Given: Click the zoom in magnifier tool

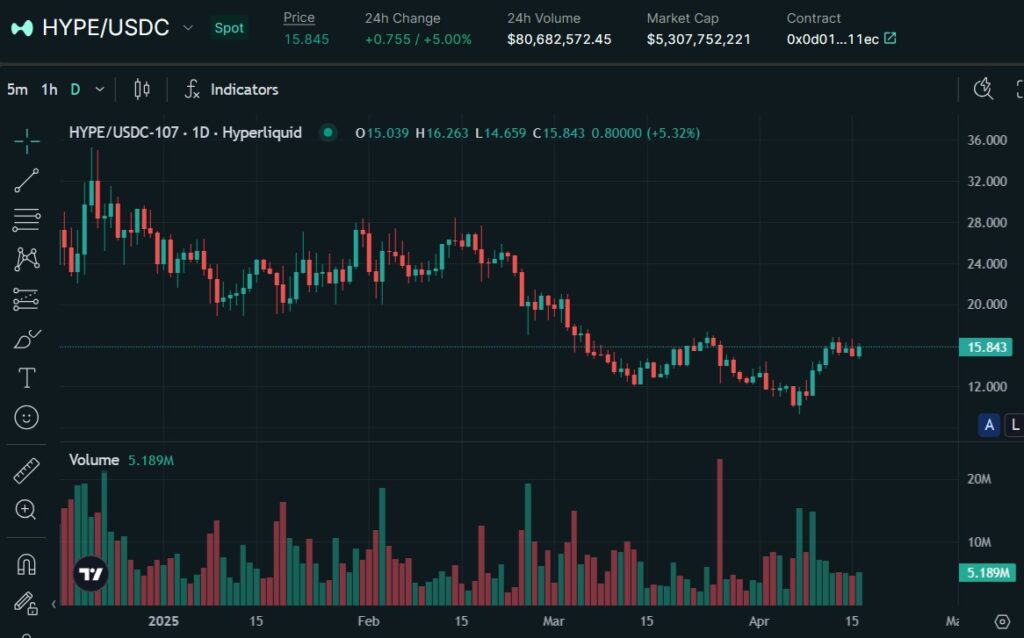Looking at the screenshot, I should [26, 510].
